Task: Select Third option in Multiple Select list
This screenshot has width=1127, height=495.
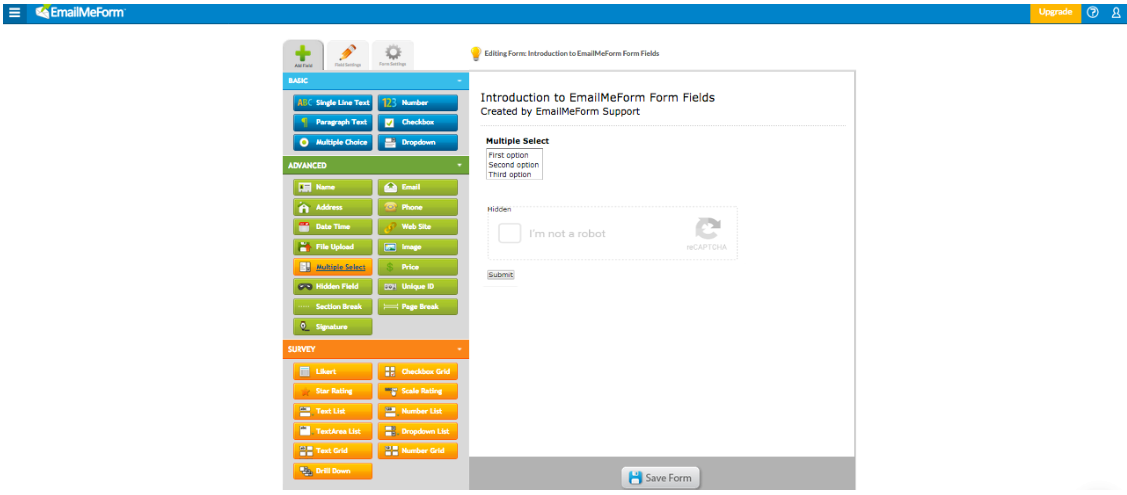Action: click(510, 174)
